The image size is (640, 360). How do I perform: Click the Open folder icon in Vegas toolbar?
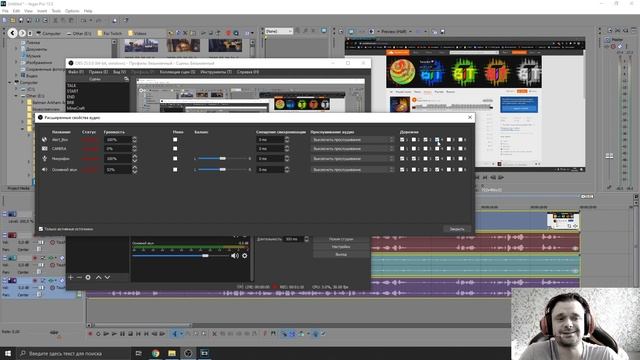point(13,20)
